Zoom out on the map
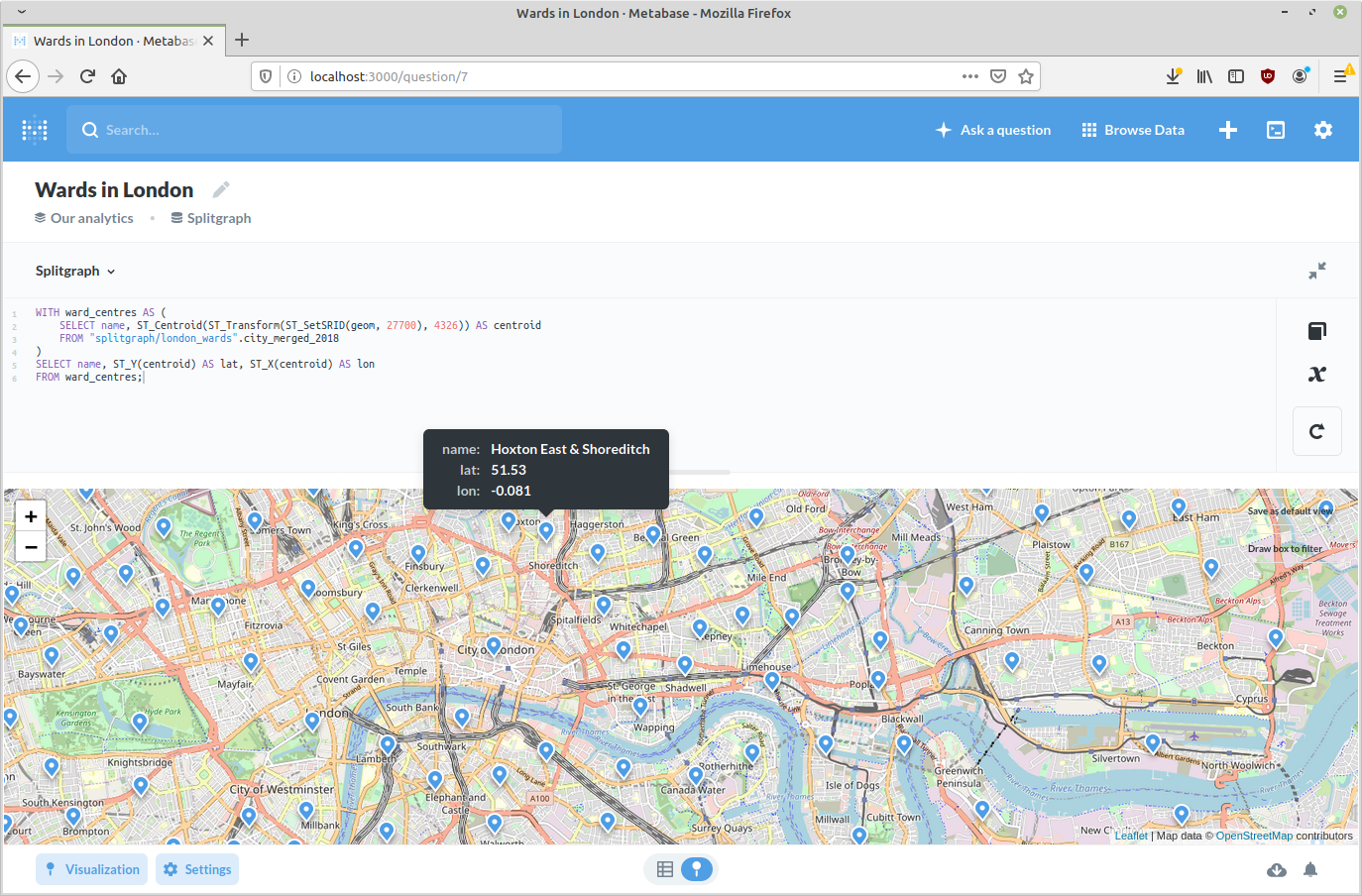1362x896 pixels. click(x=31, y=547)
